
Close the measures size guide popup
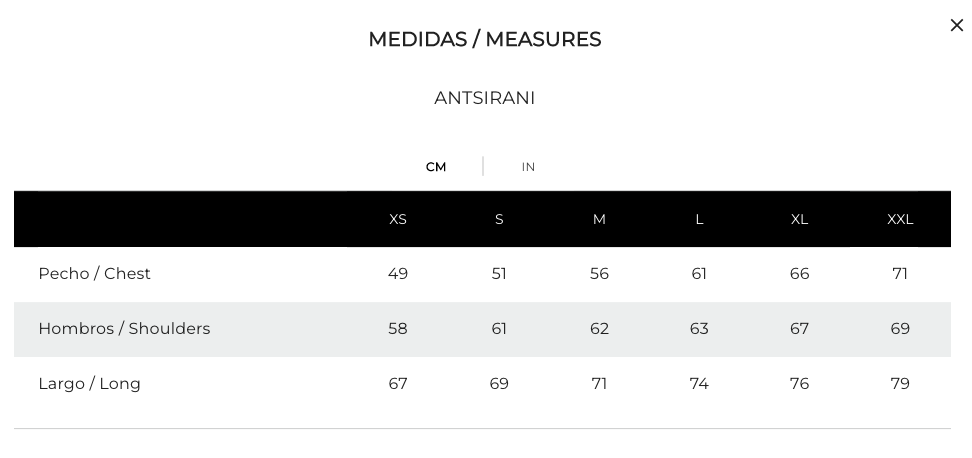coord(957,25)
